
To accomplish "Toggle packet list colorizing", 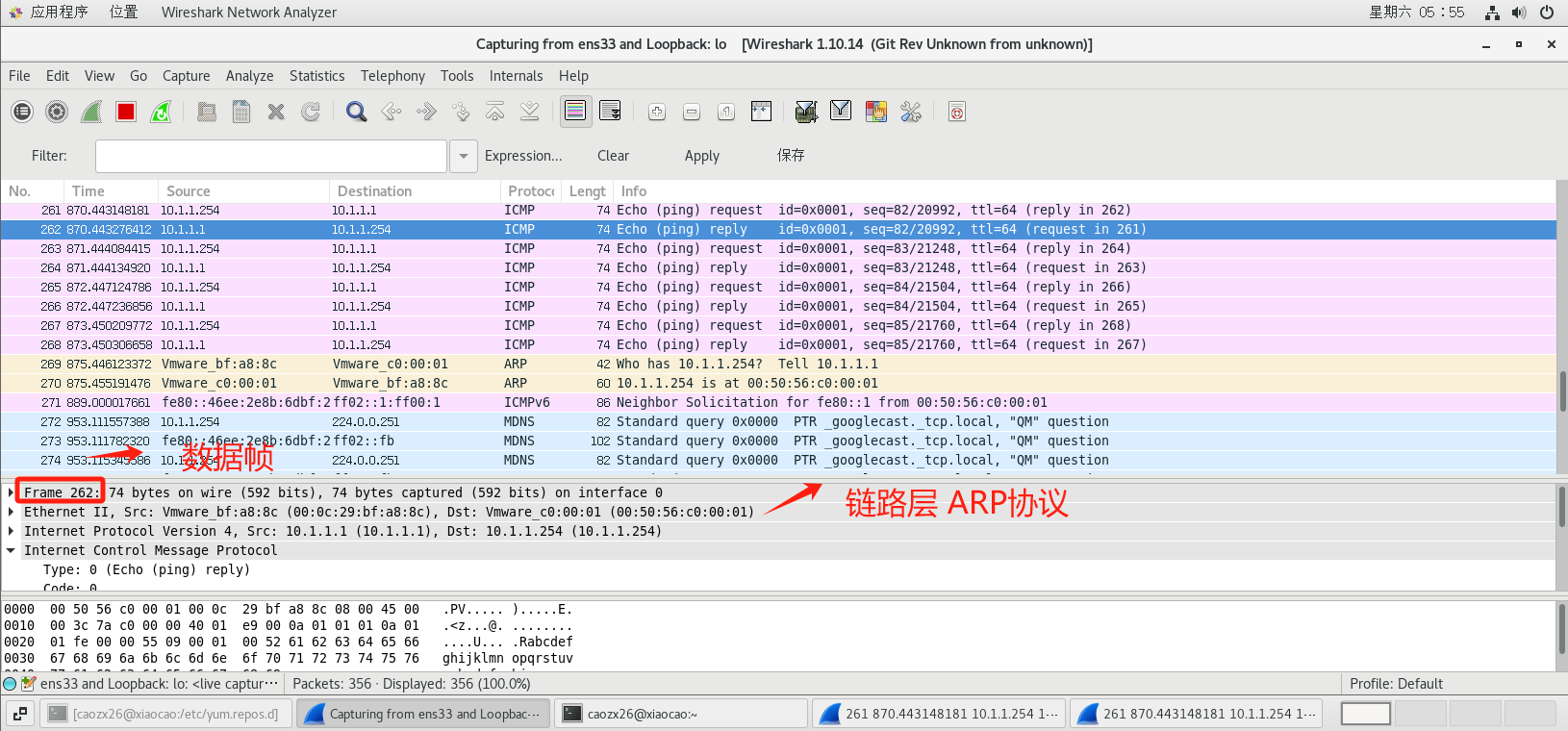I will point(575,112).
